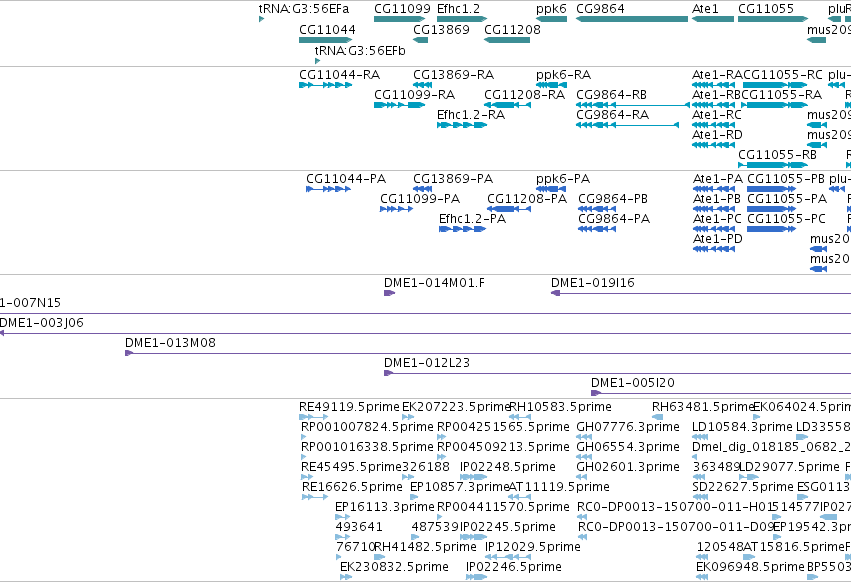Select the CG13869 gene label

click(441, 29)
